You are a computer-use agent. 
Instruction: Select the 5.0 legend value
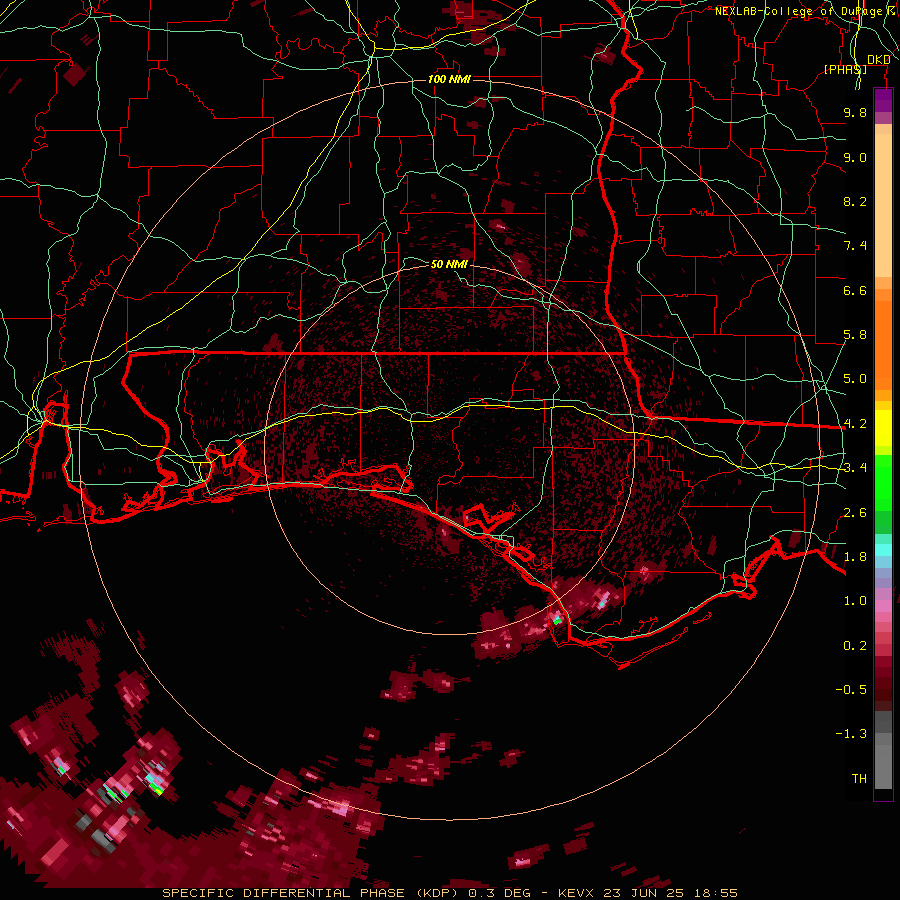click(x=855, y=379)
